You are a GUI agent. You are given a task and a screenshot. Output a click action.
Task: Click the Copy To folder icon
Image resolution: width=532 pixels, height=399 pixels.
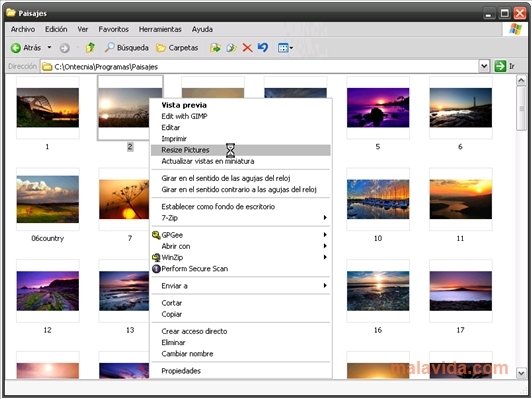pyautogui.click(x=231, y=48)
